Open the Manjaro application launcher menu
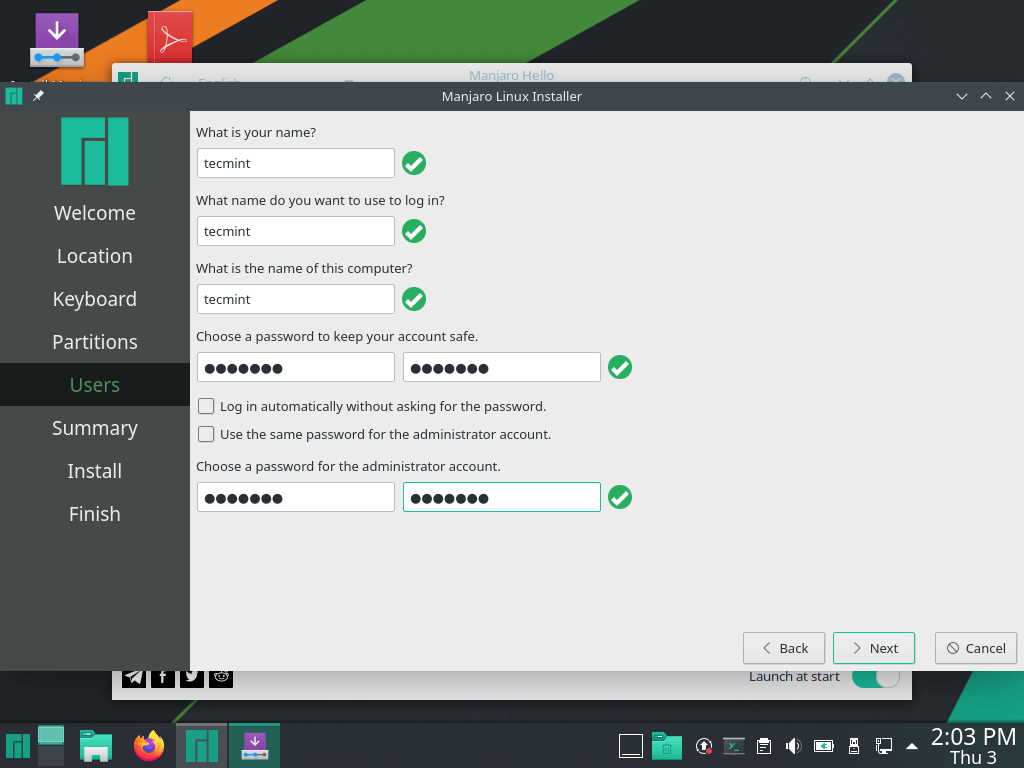The image size is (1024, 768). pos(17,745)
